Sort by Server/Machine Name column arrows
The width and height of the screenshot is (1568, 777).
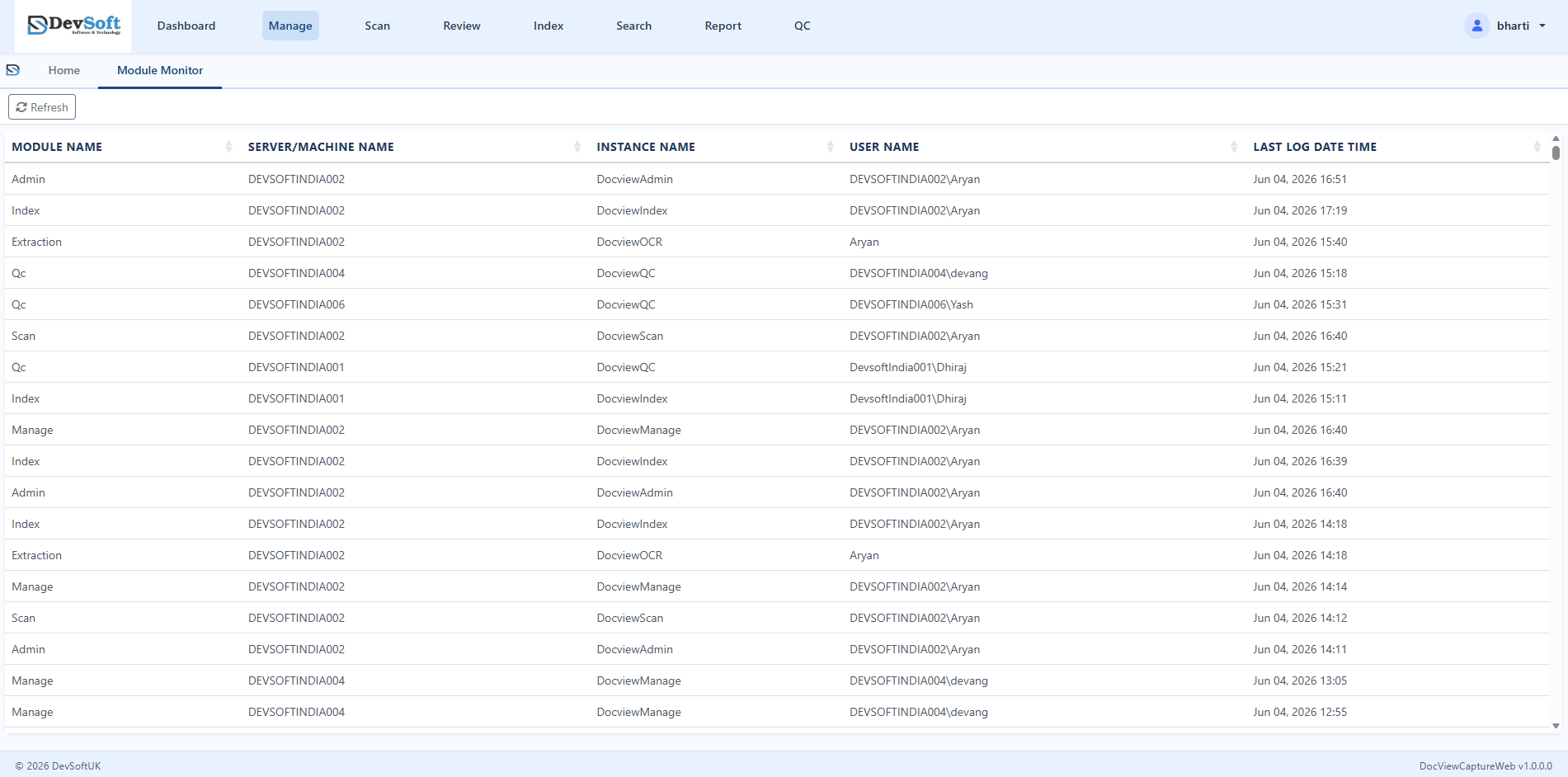[x=577, y=147]
